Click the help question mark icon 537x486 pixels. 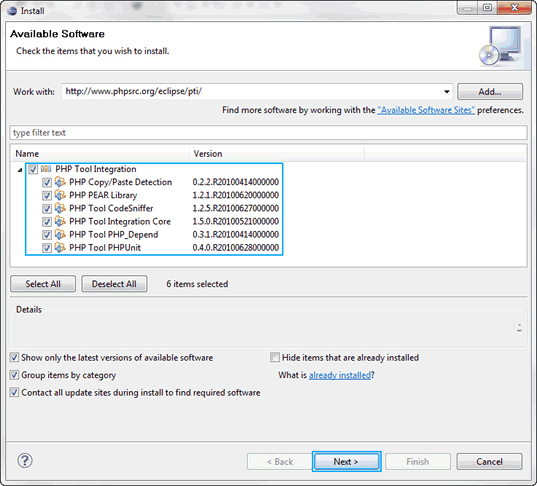click(25, 461)
